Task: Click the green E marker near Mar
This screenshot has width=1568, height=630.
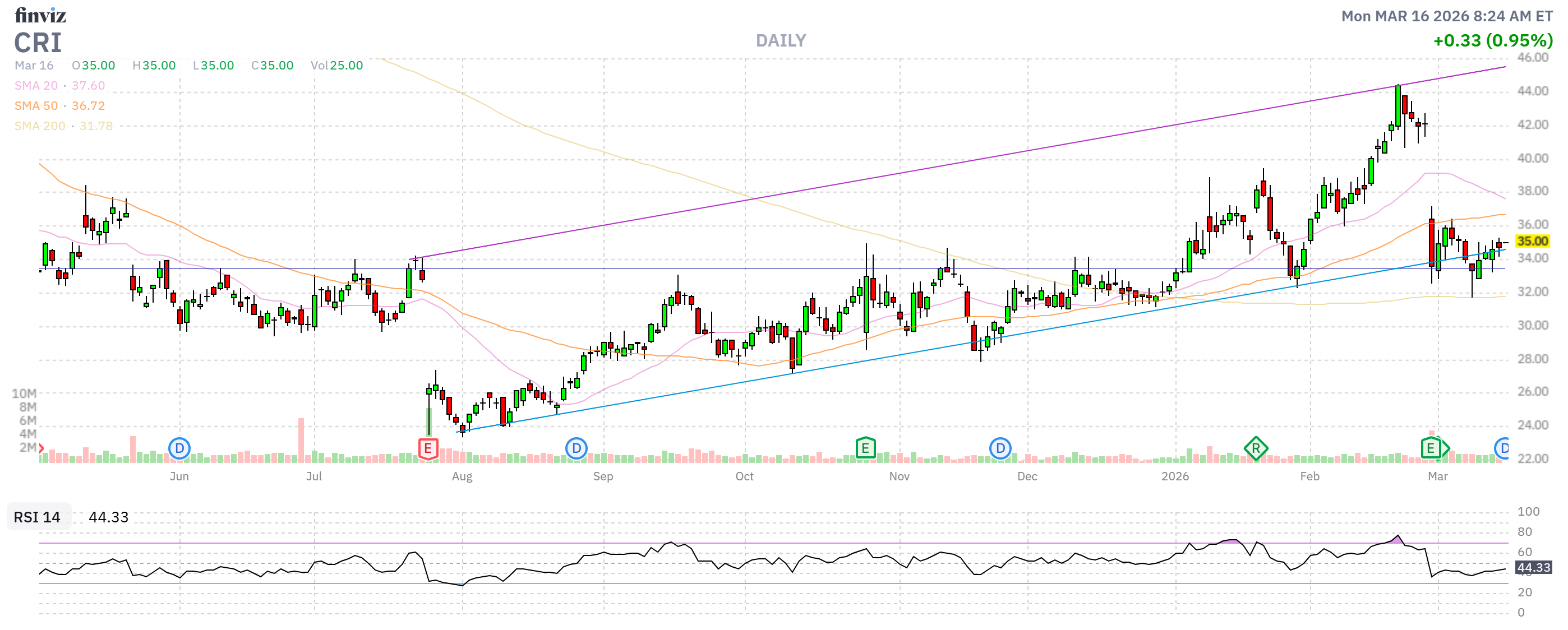Action: click(1431, 449)
